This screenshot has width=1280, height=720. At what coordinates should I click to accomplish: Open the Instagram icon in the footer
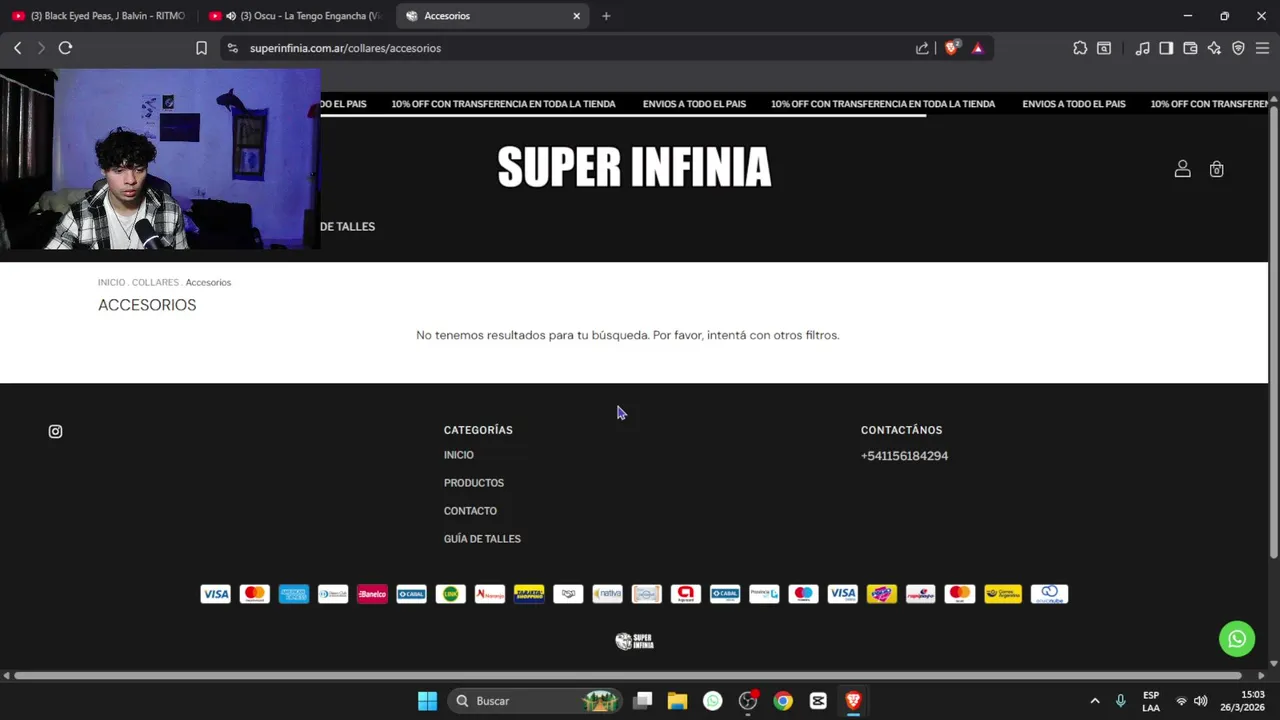(55, 431)
